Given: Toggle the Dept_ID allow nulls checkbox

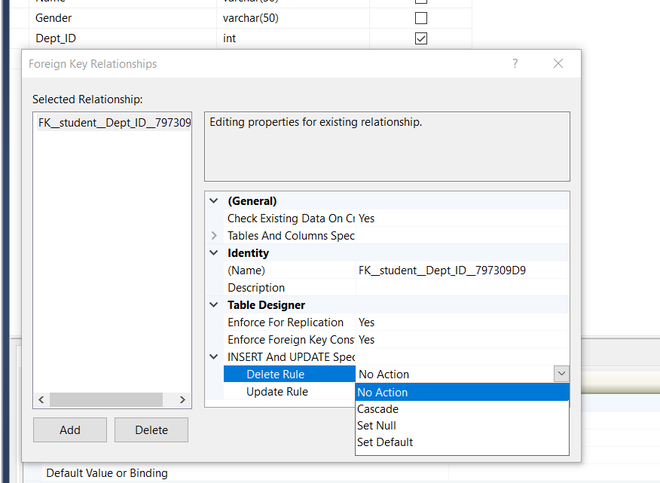Looking at the screenshot, I should tap(421, 38).
